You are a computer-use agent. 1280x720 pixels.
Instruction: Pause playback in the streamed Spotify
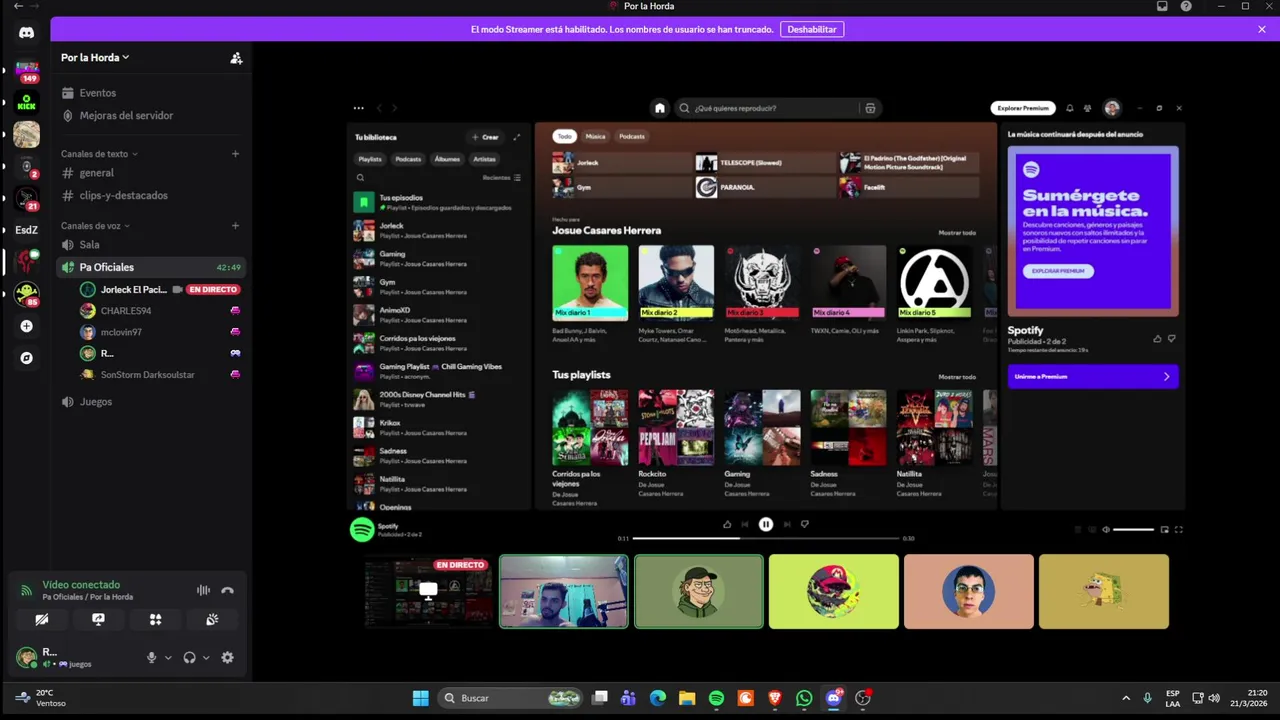tap(765, 524)
